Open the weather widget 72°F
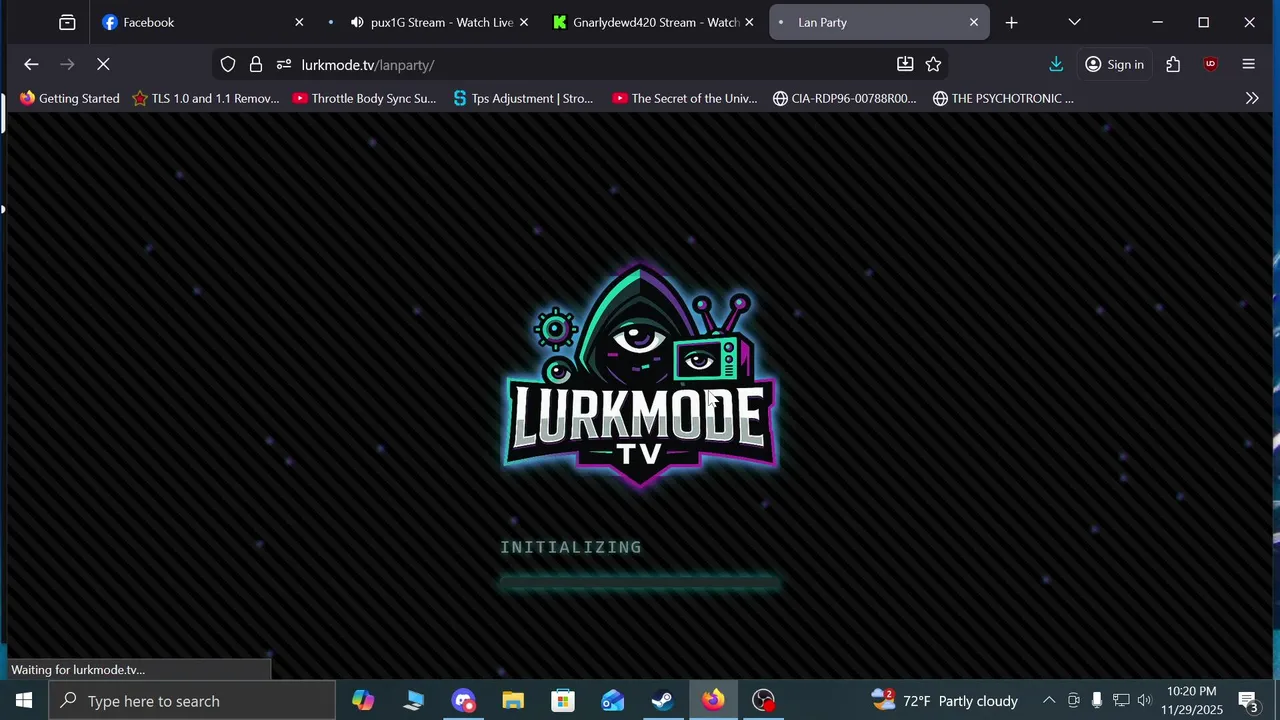 945,700
